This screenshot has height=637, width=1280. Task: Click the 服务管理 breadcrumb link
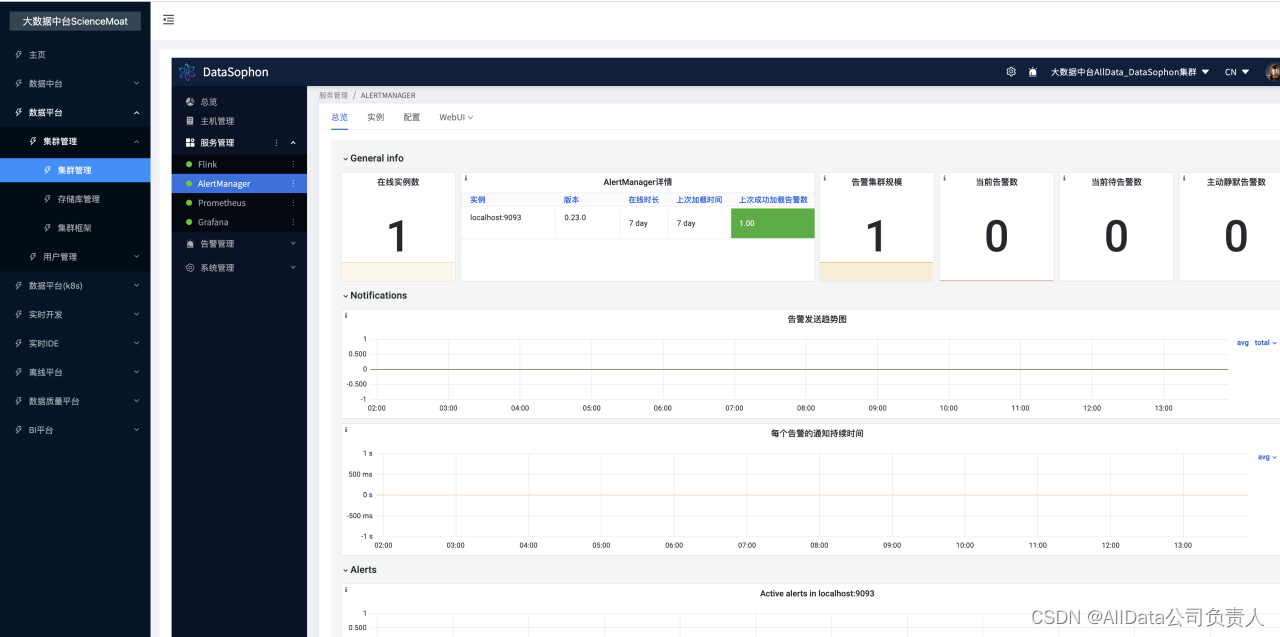tap(333, 96)
